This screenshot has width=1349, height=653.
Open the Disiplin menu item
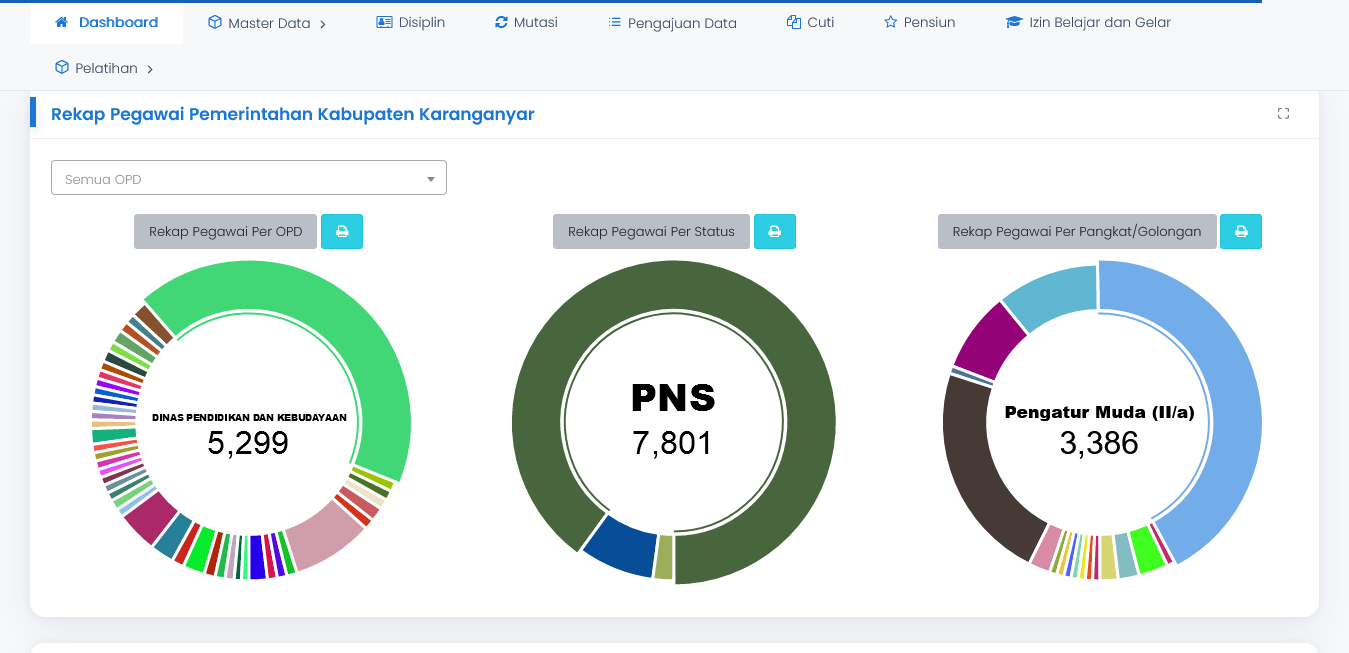(x=410, y=22)
